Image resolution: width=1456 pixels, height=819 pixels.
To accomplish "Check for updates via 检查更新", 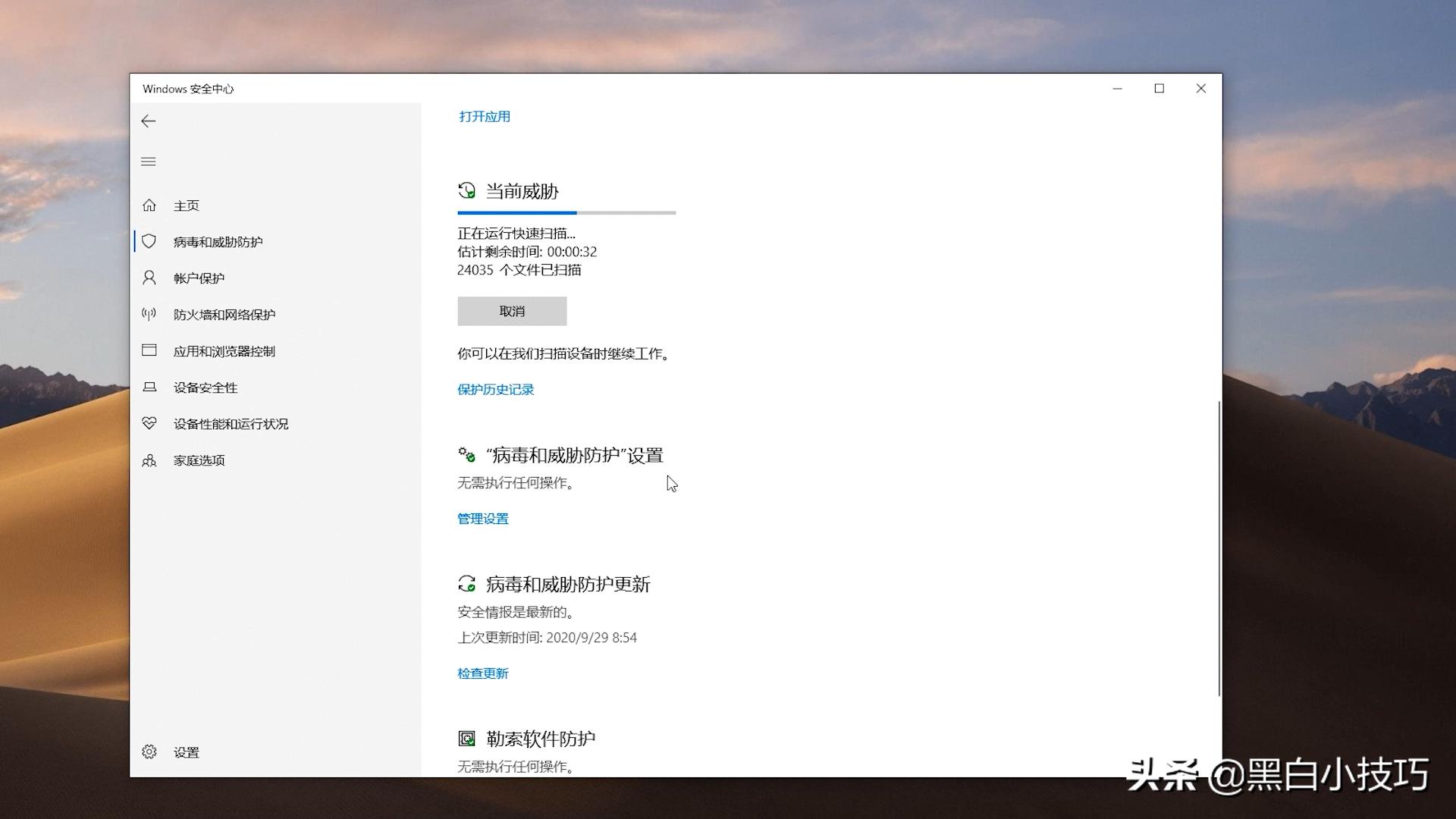I will click(x=482, y=673).
